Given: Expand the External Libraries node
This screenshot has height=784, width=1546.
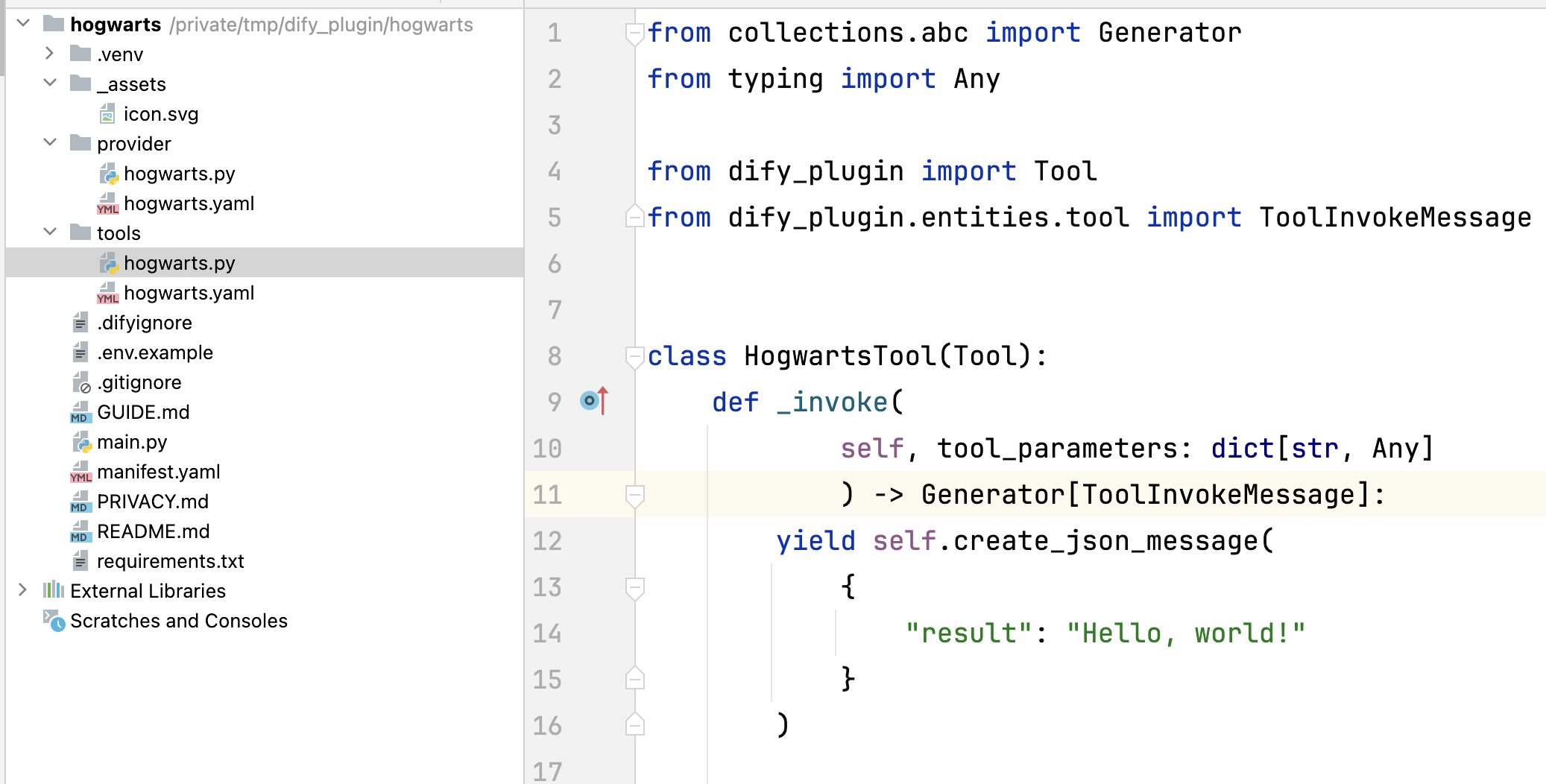Looking at the screenshot, I should [x=23, y=590].
